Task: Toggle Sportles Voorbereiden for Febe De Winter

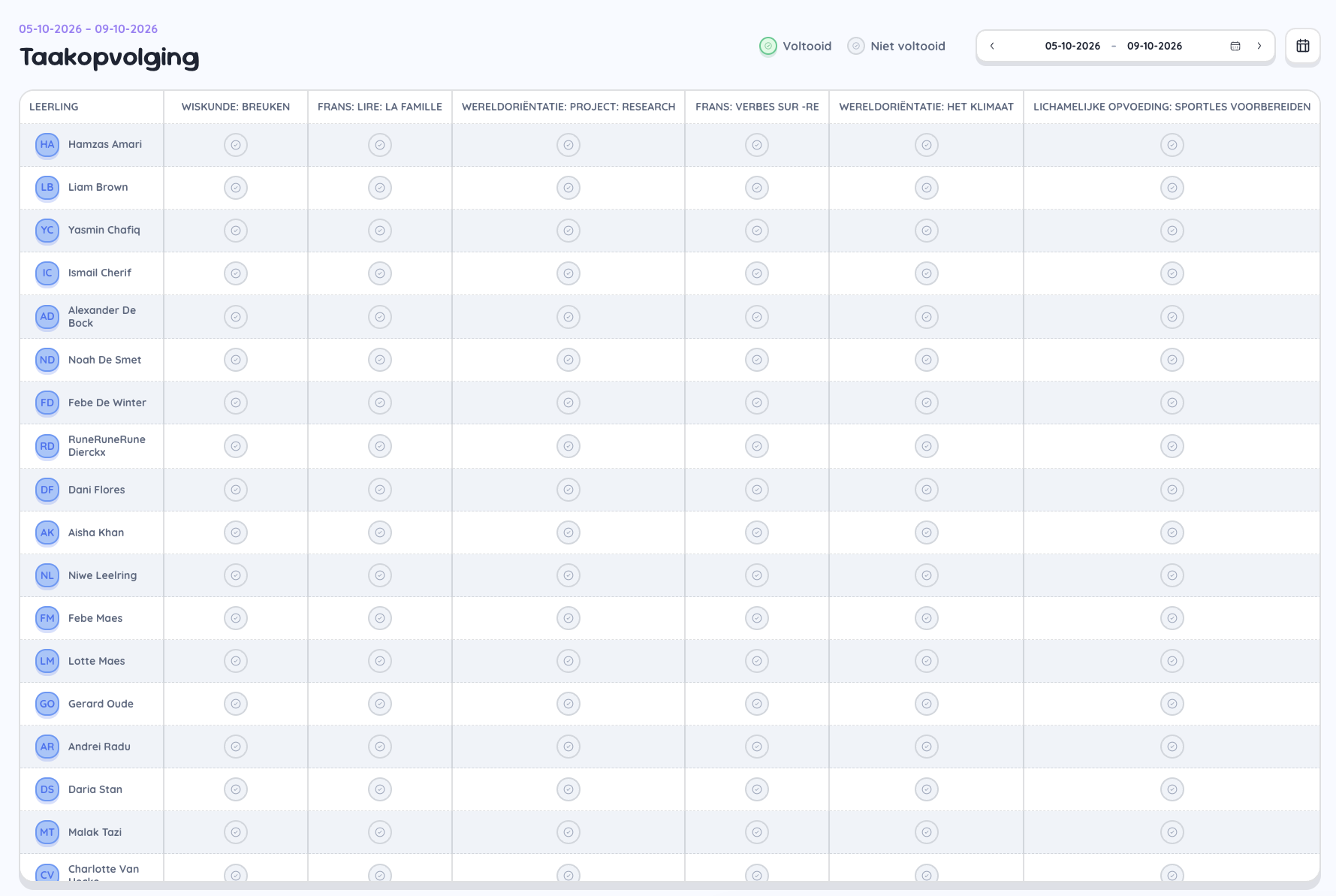Action: point(1172,403)
